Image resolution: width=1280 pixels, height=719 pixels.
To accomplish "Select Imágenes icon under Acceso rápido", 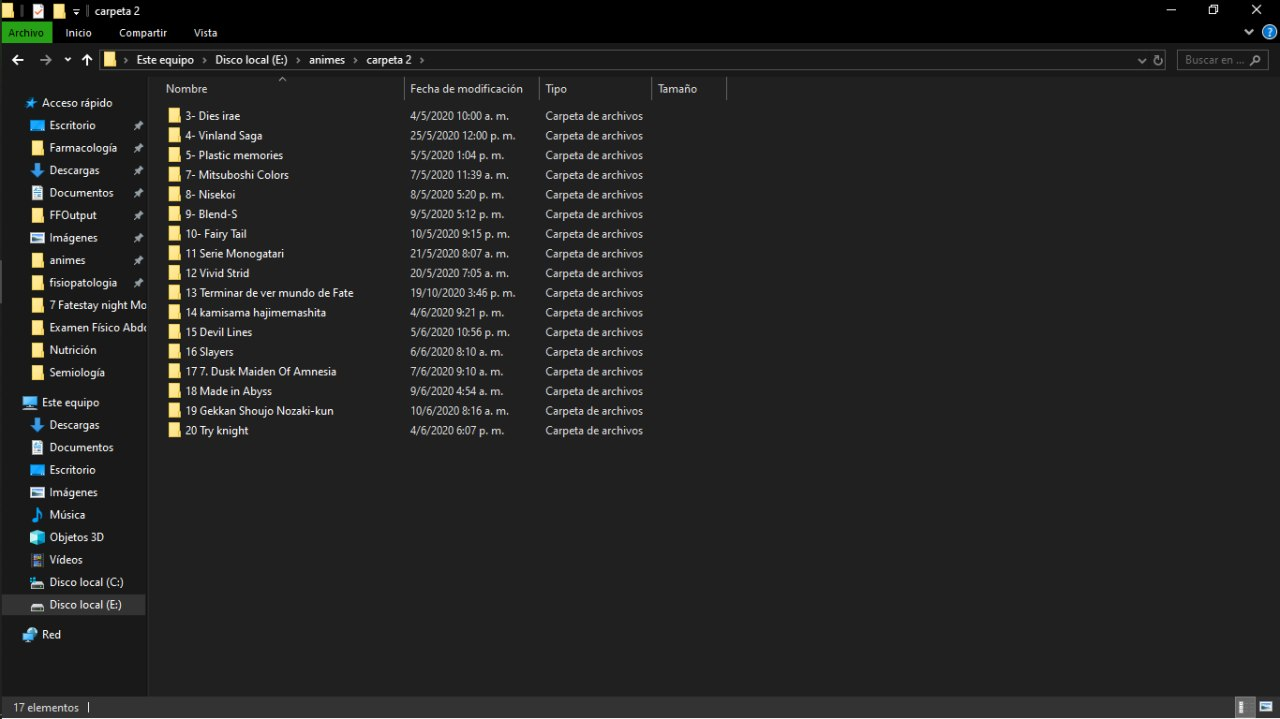I will click(38, 238).
